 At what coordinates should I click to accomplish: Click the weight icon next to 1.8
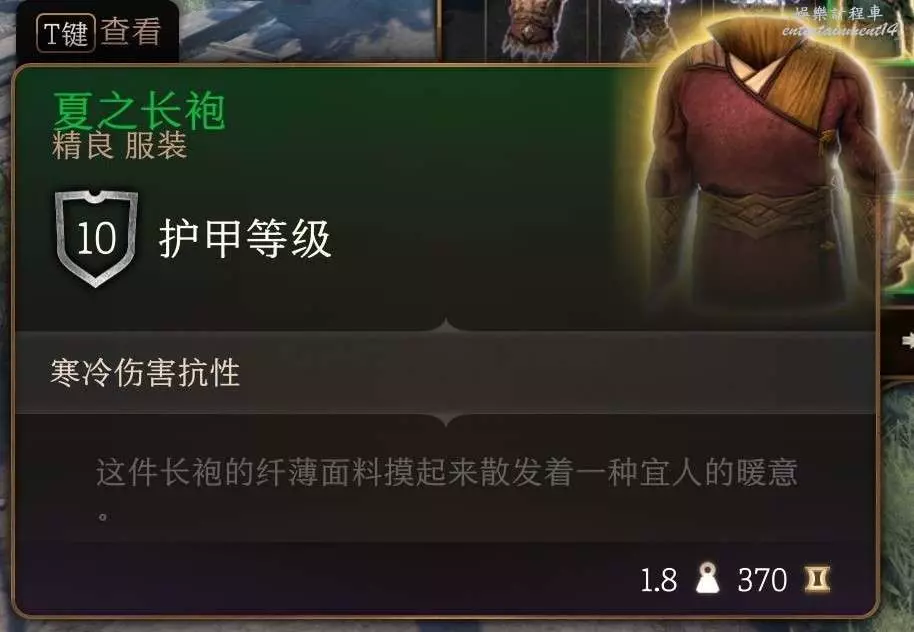tap(708, 578)
